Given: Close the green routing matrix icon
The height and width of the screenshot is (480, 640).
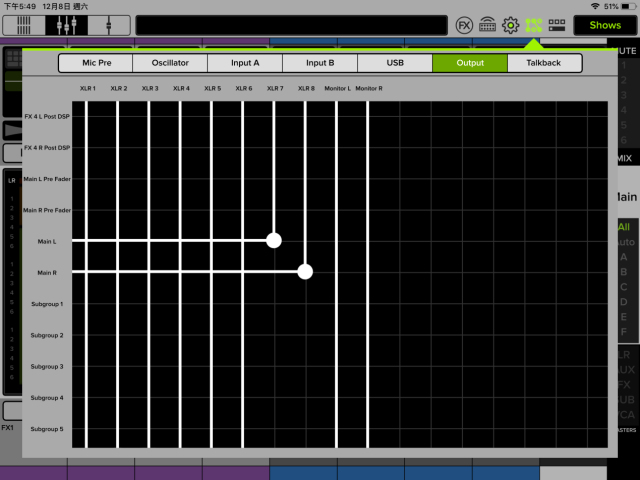Looking at the screenshot, I should coord(534,25).
